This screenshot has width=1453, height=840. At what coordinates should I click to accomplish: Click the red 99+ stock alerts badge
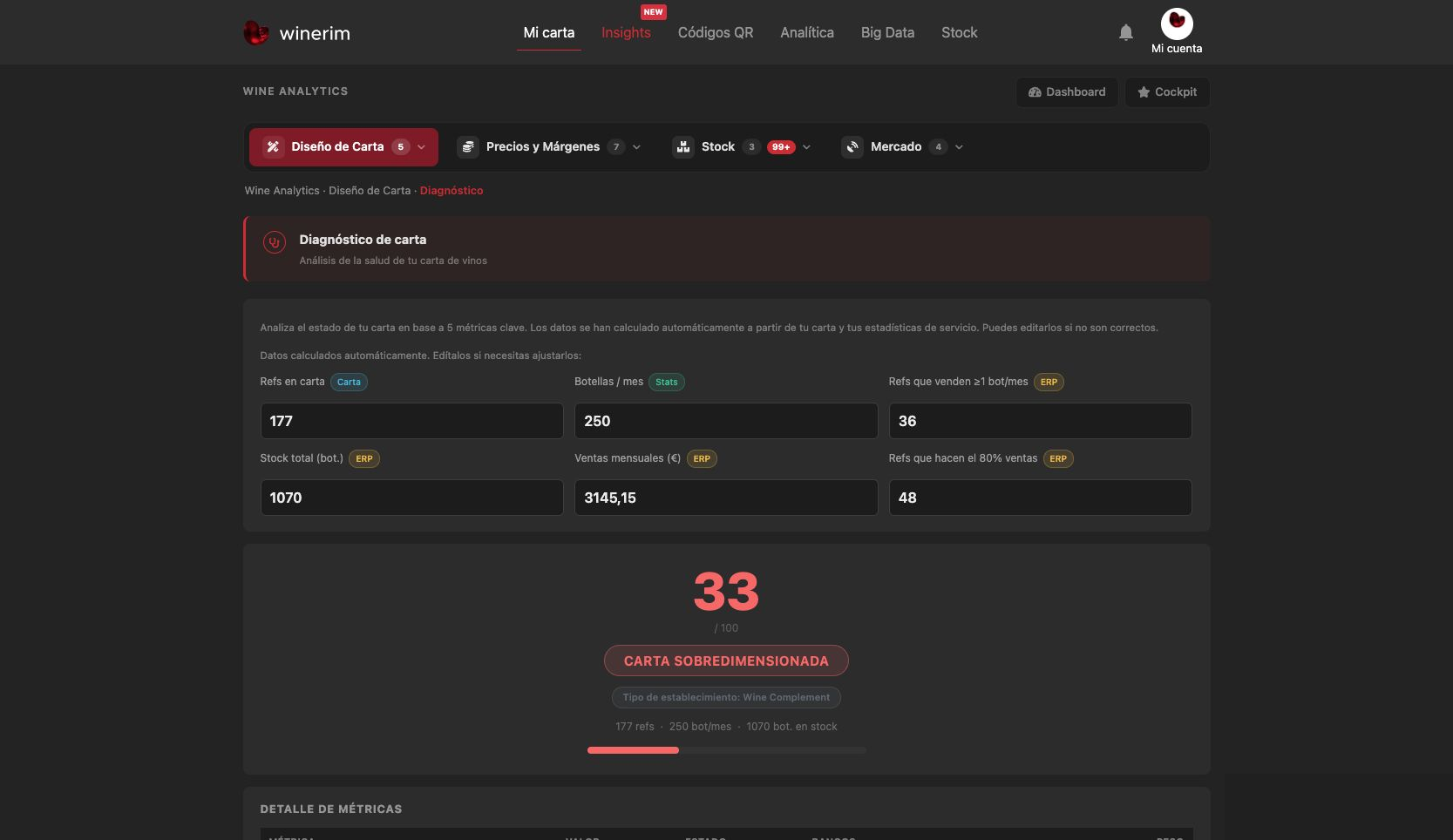pos(781,147)
